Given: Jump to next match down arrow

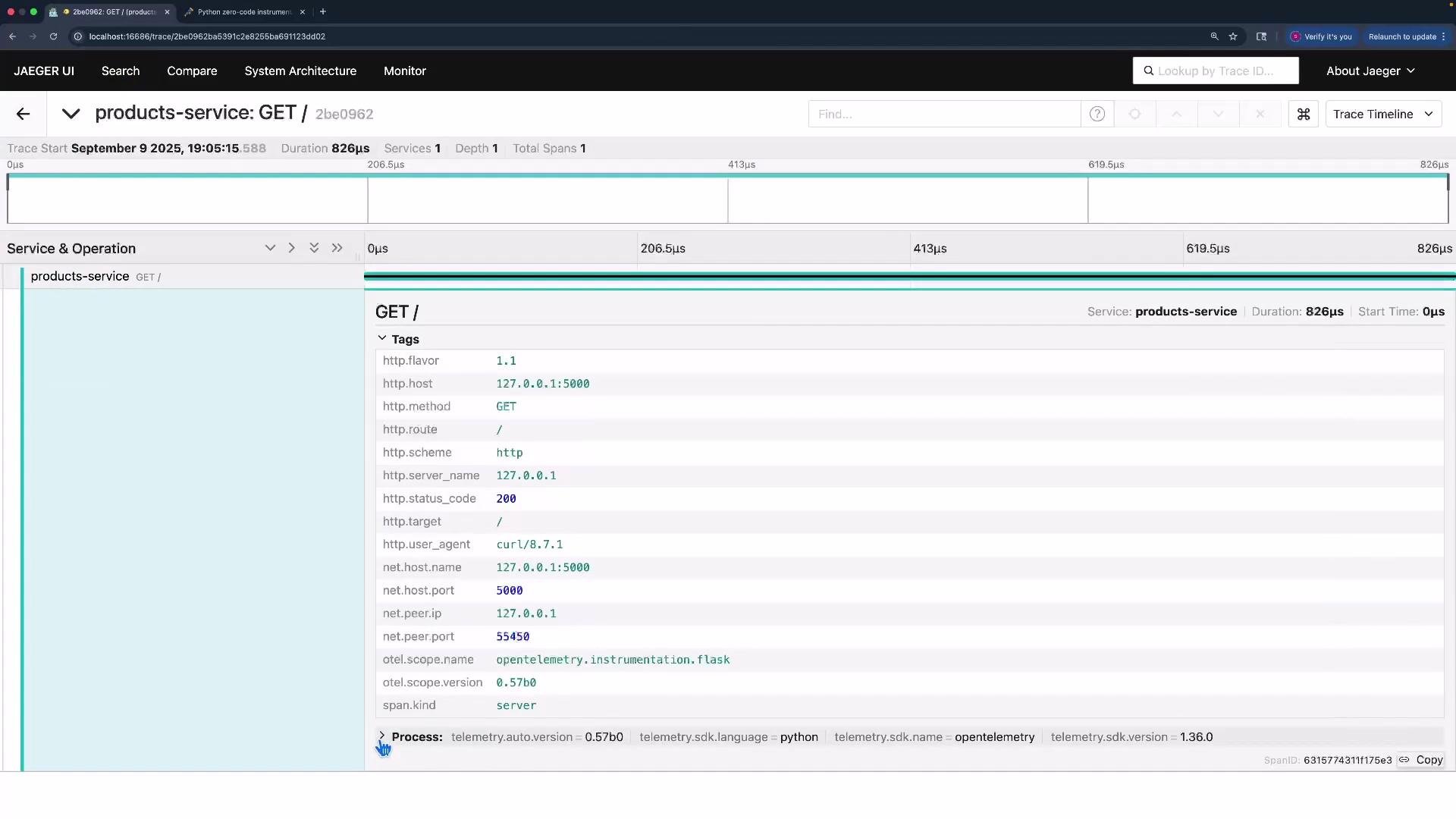Looking at the screenshot, I should (x=1218, y=114).
